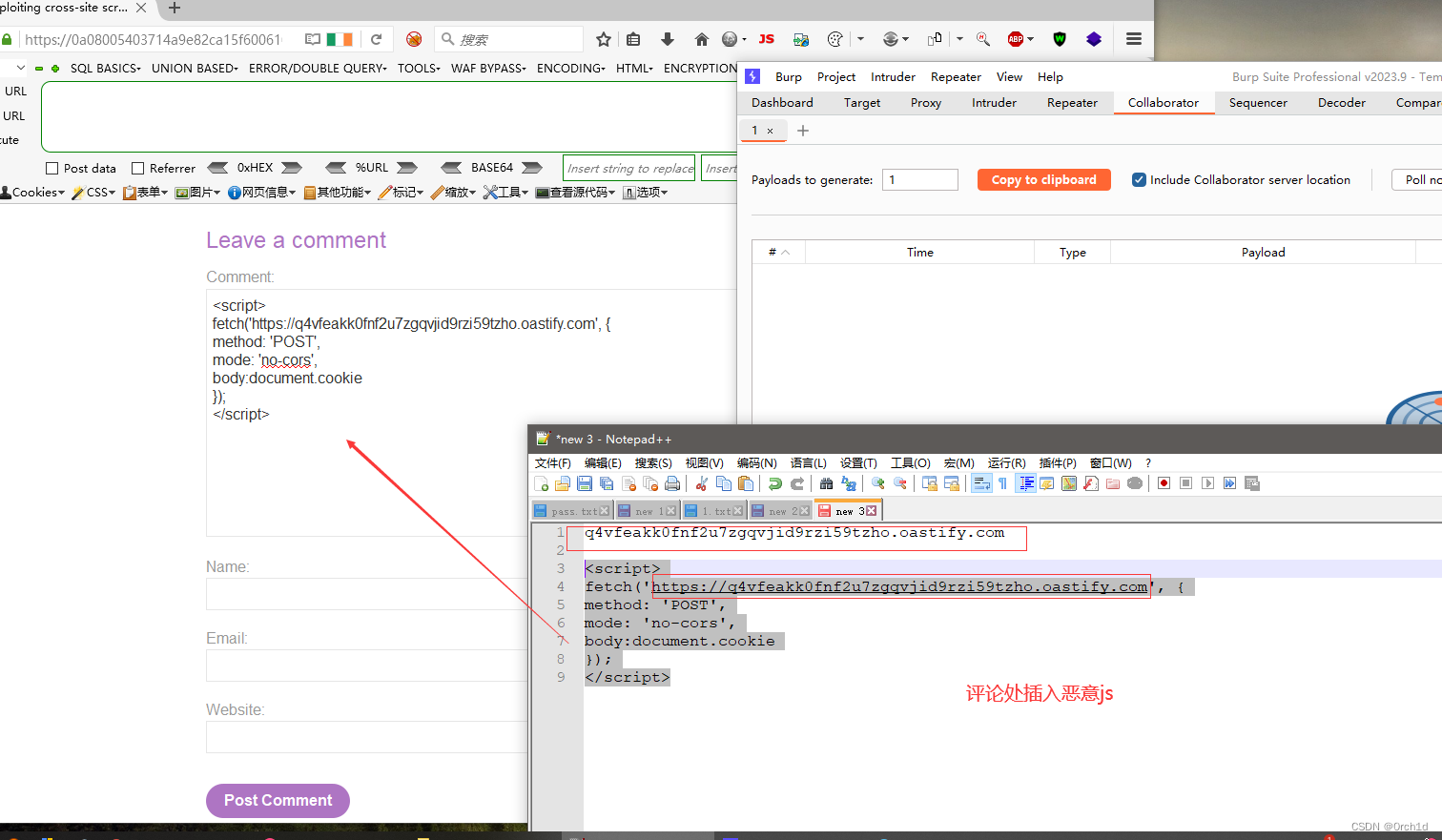
Task: Click the Save icon in Notepad++ toolbar
Action: (x=585, y=483)
